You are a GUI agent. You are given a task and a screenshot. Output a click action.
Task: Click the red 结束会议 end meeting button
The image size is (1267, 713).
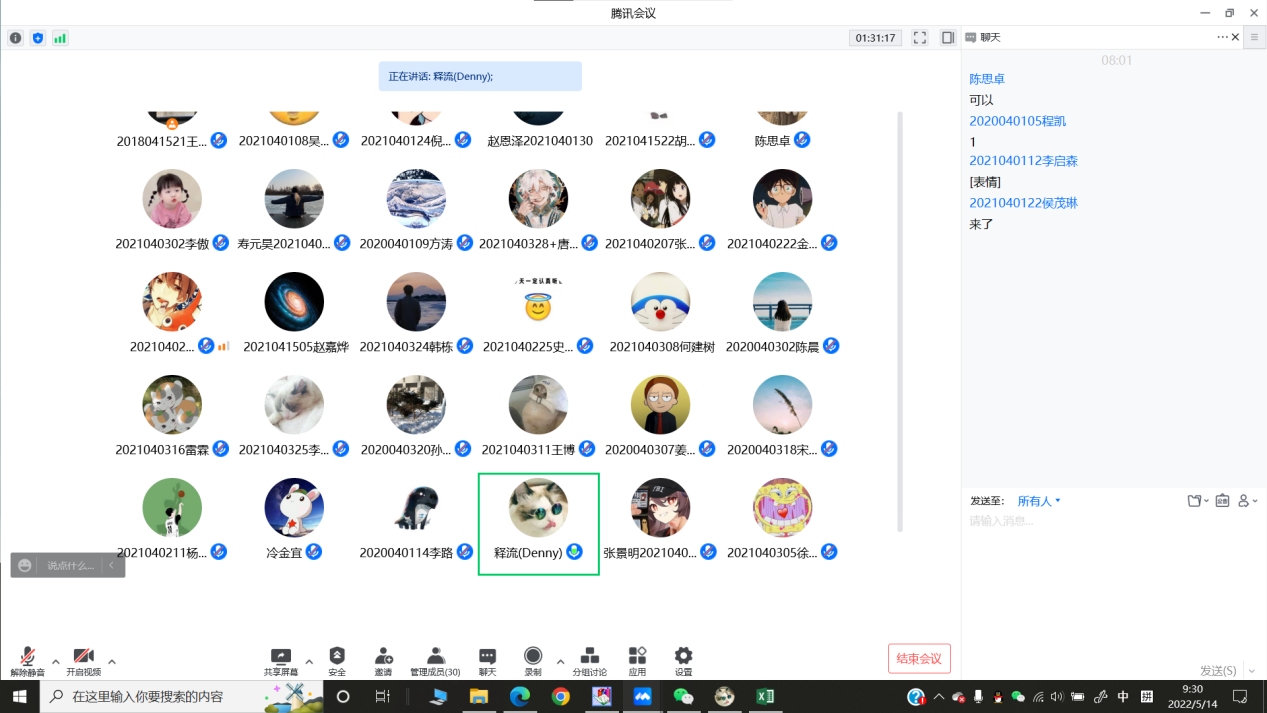(919, 658)
